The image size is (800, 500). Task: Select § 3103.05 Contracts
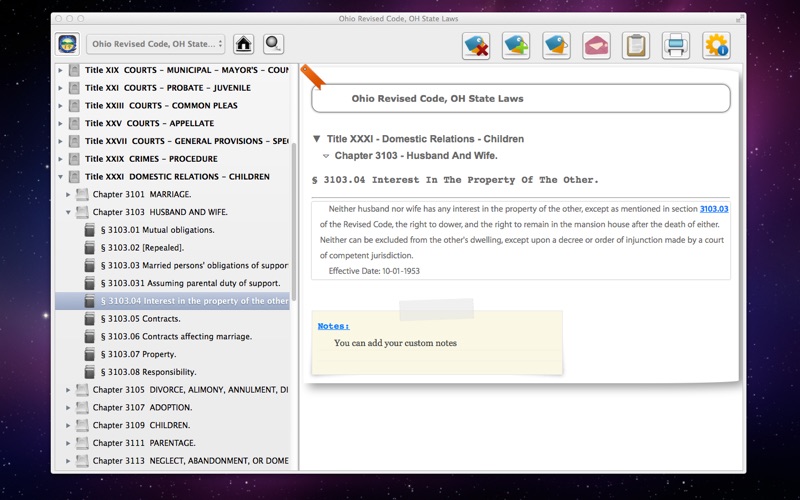pos(140,319)
